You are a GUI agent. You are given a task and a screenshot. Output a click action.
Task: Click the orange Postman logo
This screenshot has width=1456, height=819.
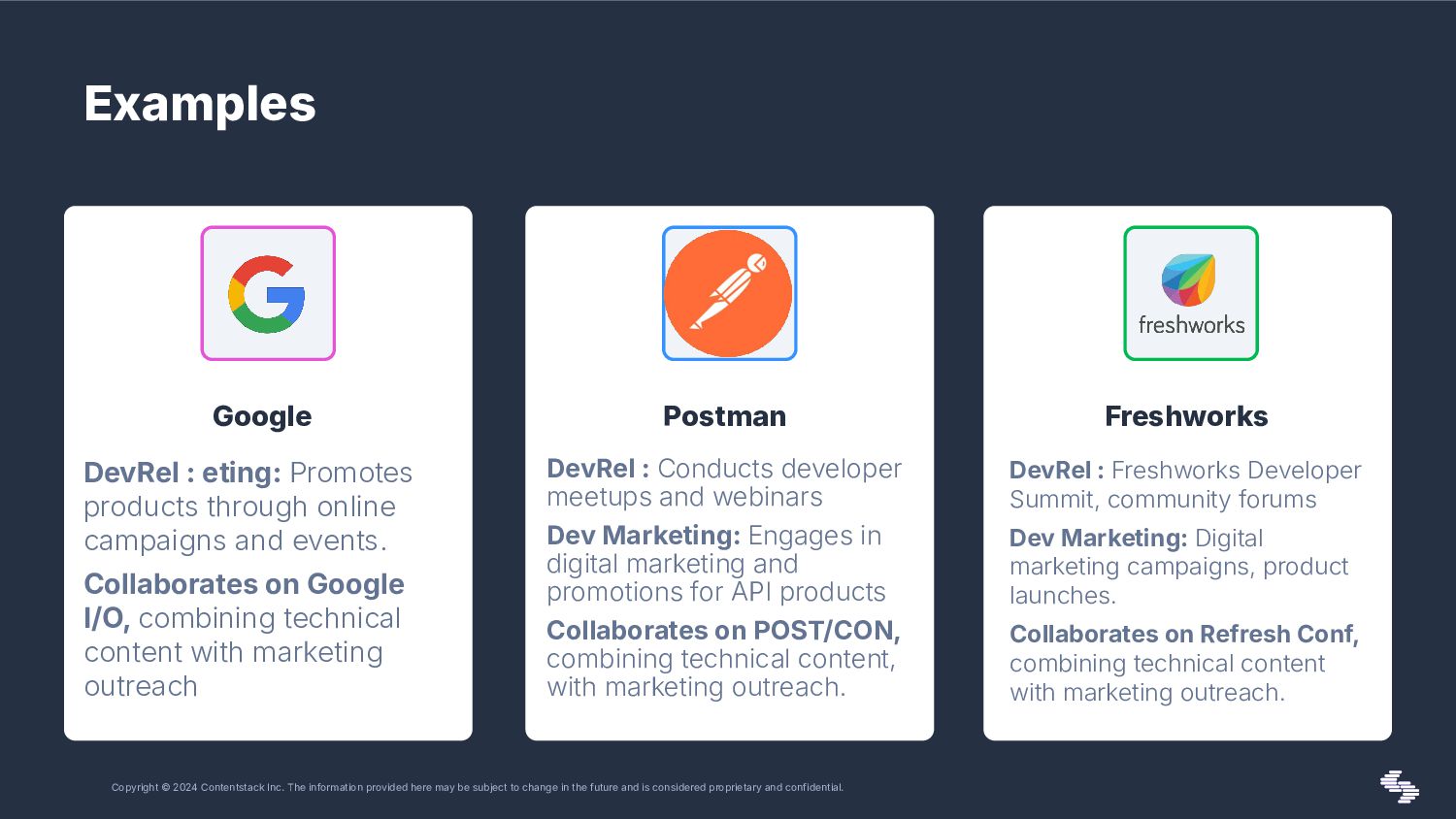tap(729, 293)
